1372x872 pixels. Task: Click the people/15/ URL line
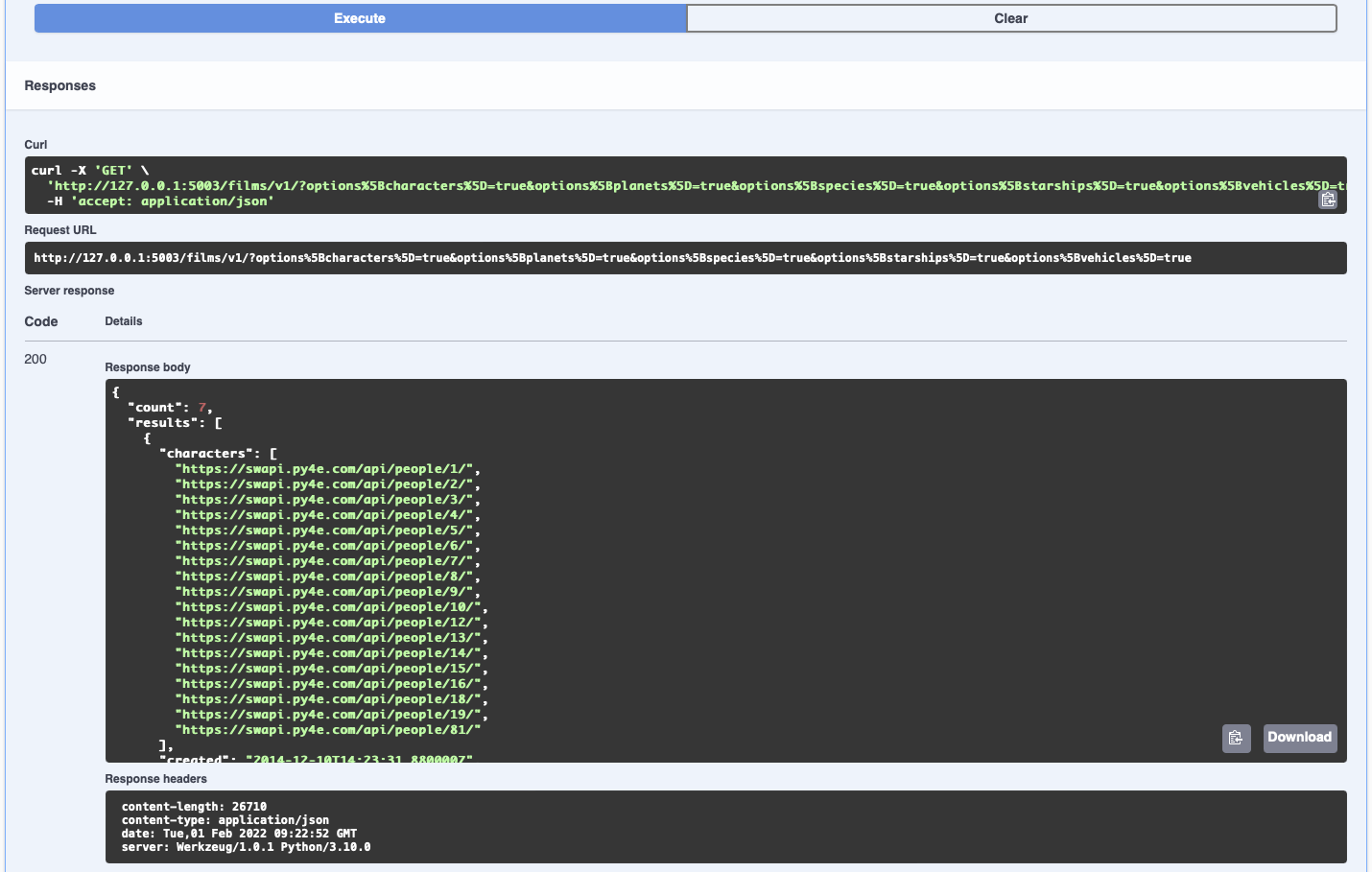point(331,669)
